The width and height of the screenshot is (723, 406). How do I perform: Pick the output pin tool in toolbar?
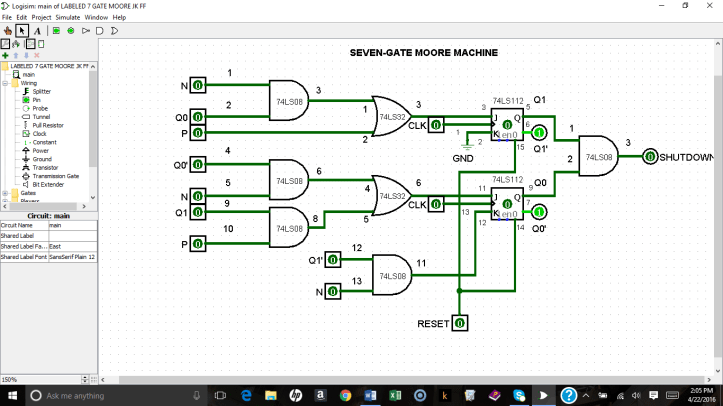(70, 31)
